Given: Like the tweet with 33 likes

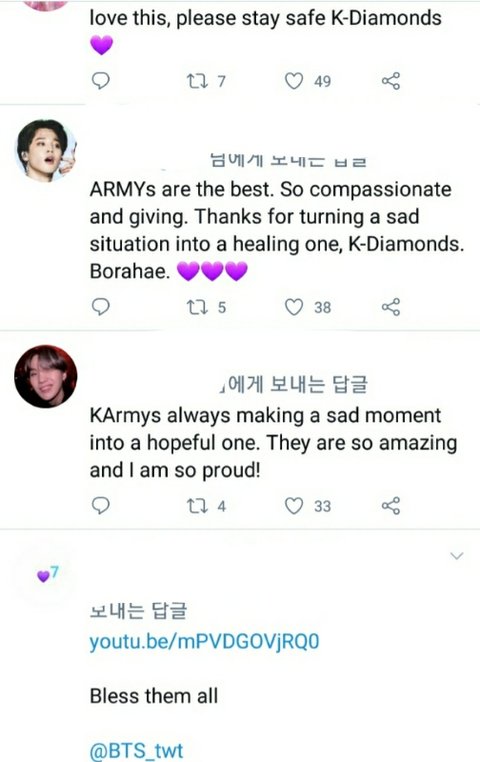Looking at the screenshot, I should [x=293, y=505].
